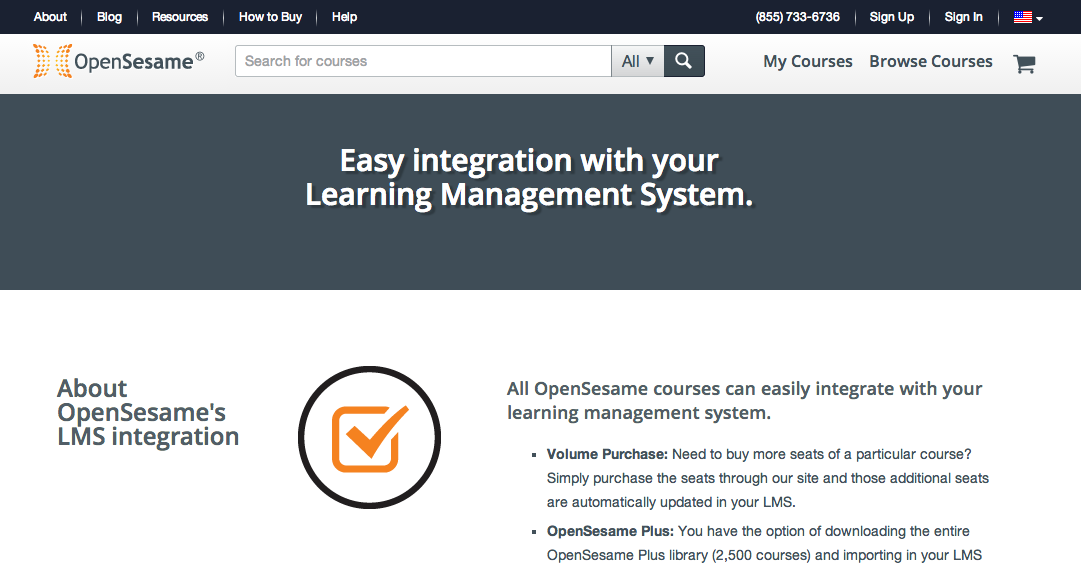Screen dimensions: 1081x576
Task: Open the language selector dropdown arrow
Action: click(1040, 18)
